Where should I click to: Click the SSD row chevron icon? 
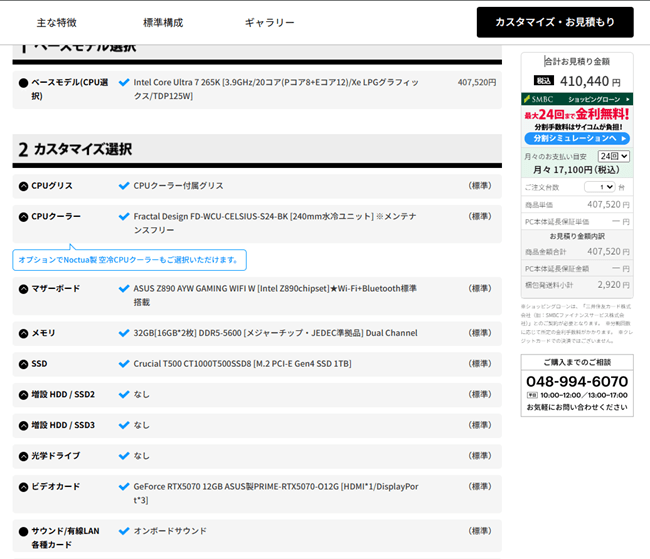(23, 364)
